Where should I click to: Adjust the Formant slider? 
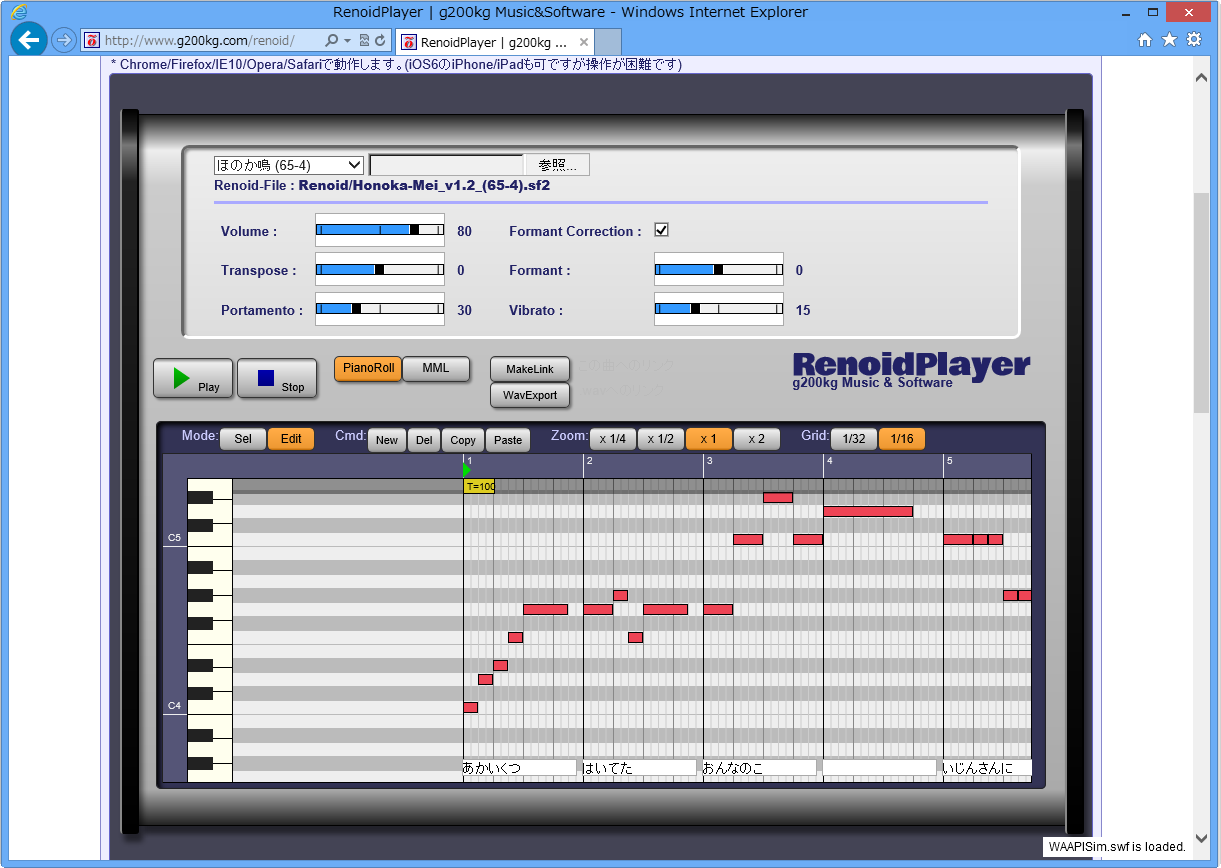pos(719,269)
